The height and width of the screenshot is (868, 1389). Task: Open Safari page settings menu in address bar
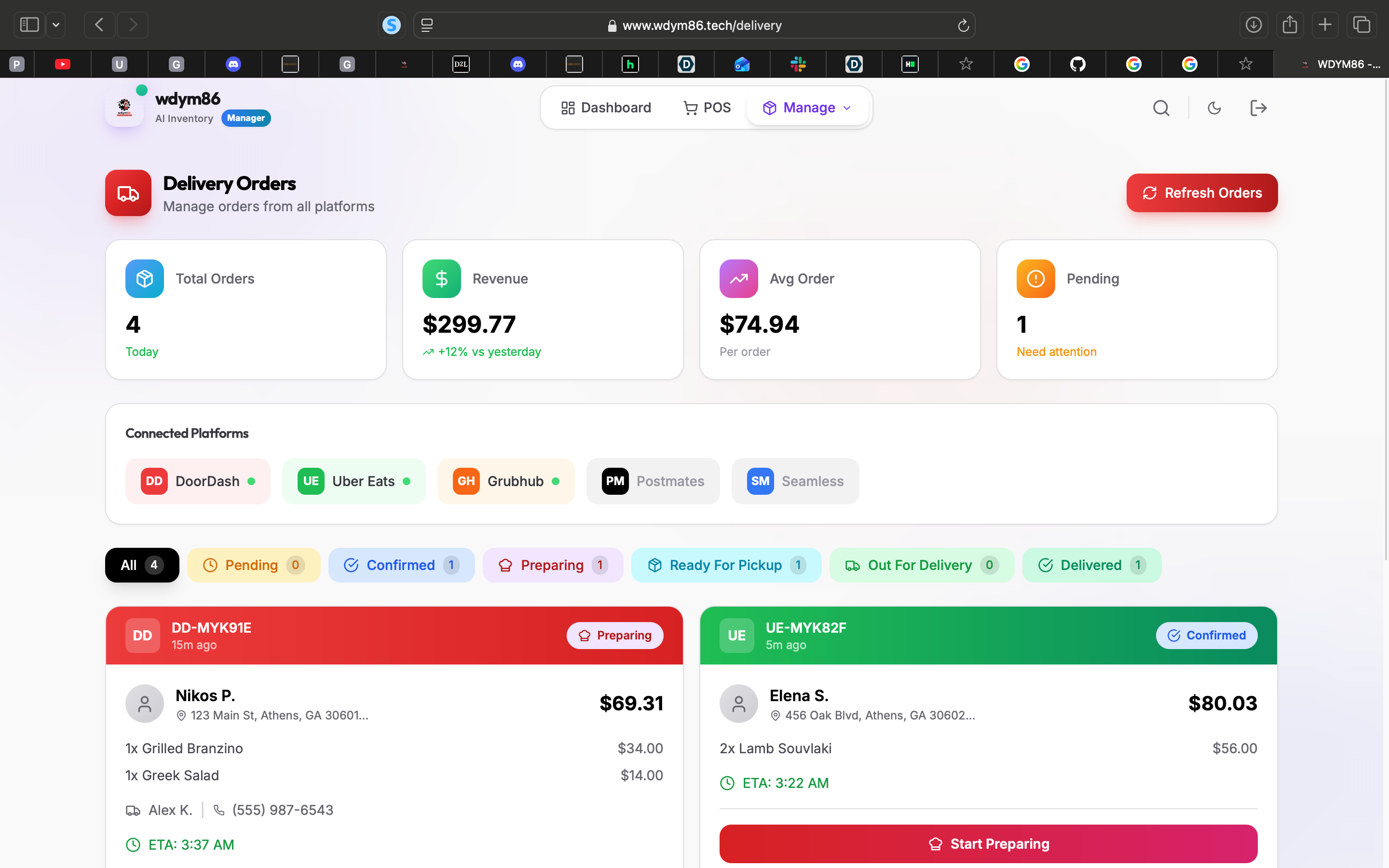(x=427, y=25)
